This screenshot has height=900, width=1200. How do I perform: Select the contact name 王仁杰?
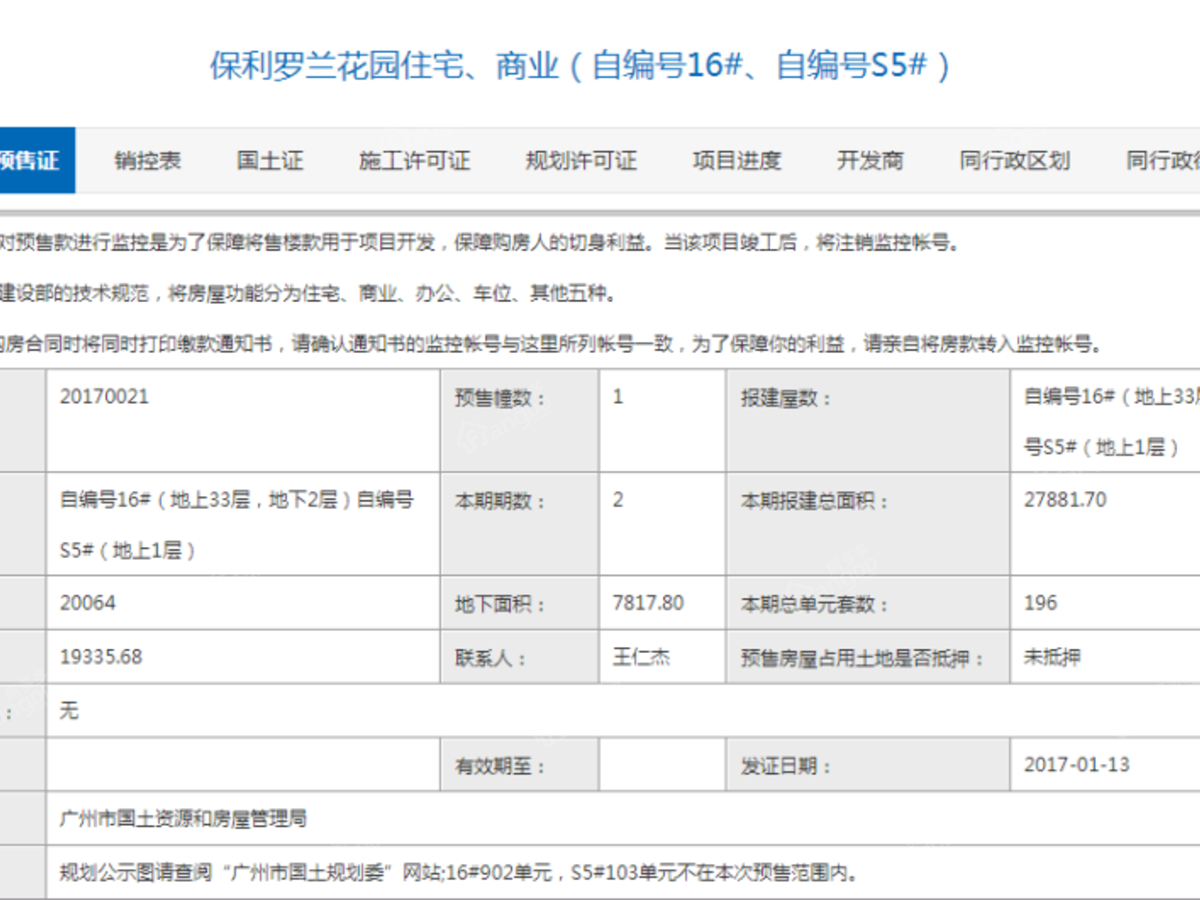coord(641,657)
